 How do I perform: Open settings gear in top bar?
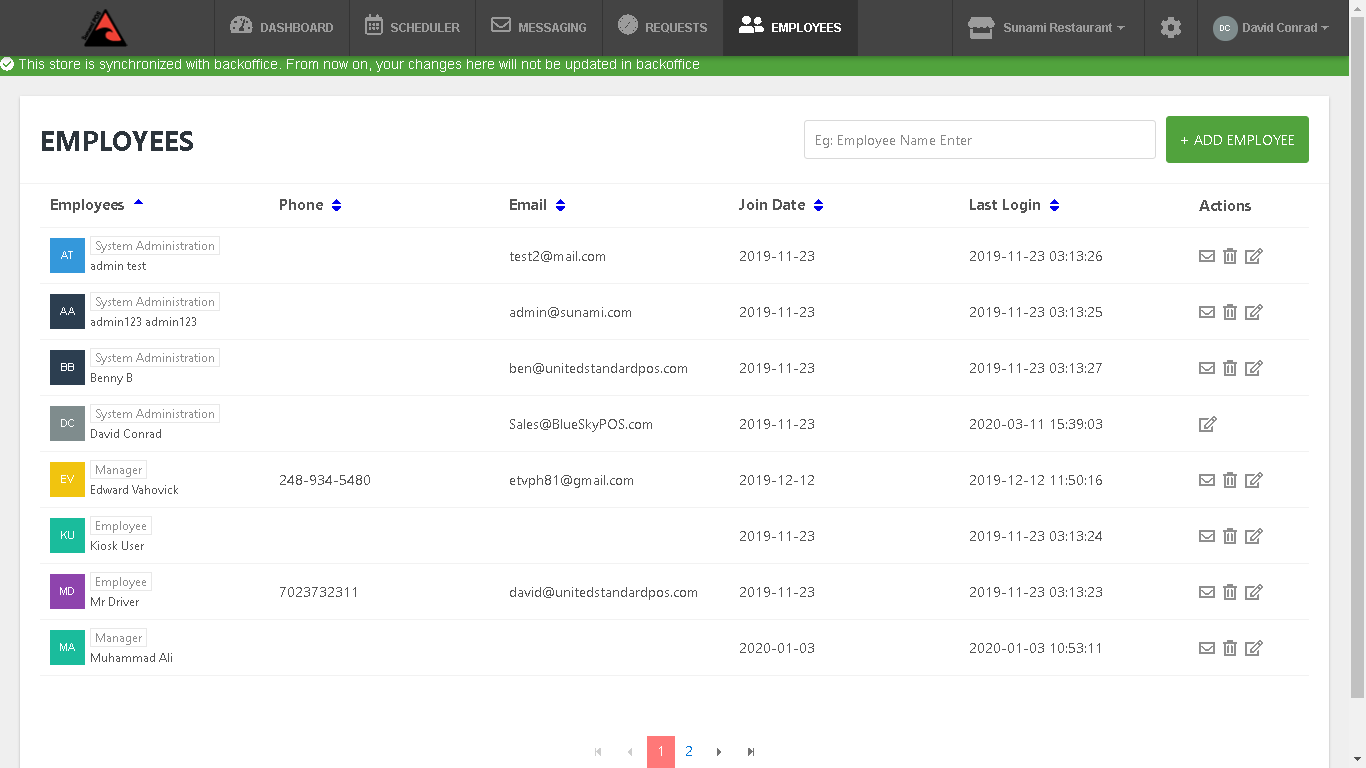coord(1171,28)
